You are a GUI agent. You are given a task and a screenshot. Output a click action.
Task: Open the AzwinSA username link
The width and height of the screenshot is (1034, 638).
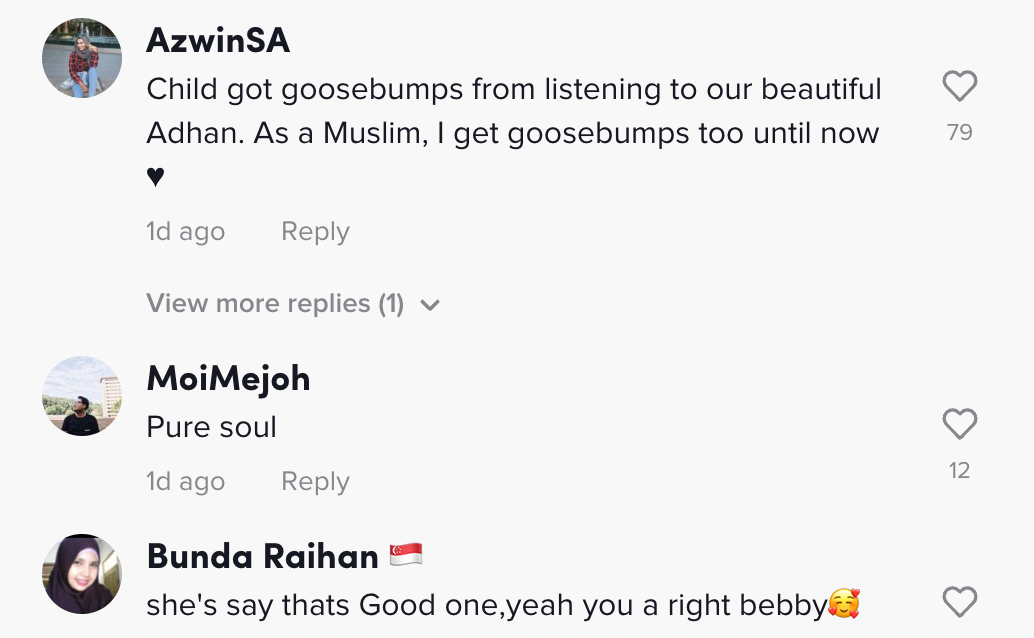[218, 40]
